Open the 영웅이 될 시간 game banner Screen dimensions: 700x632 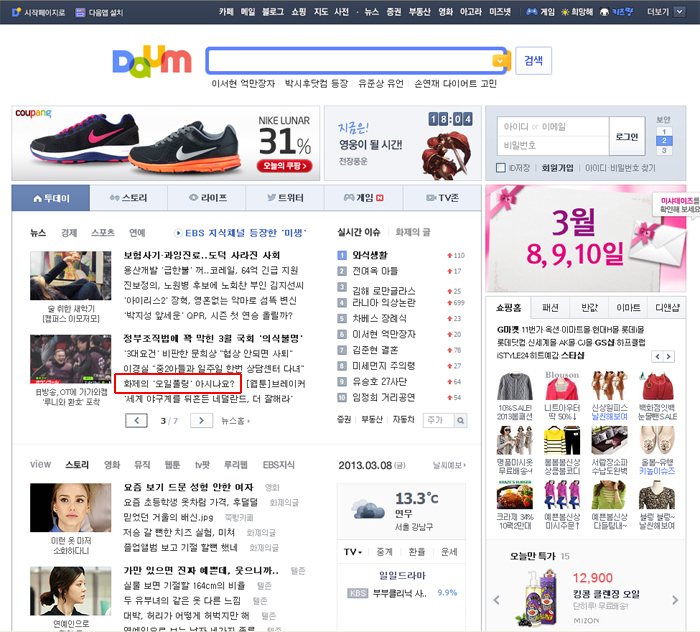pos(403,143)
